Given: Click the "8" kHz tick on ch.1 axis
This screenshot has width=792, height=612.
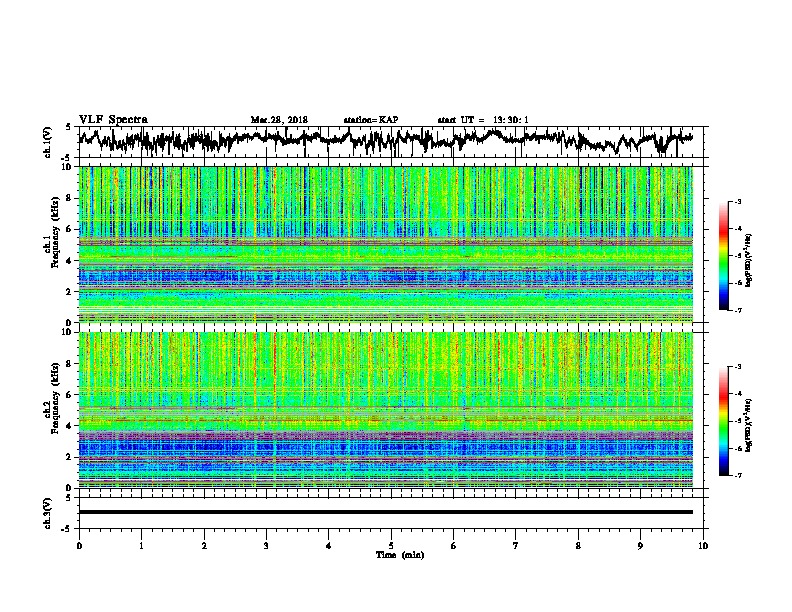Looking at the screenshot, I should (x=69, y=198).
